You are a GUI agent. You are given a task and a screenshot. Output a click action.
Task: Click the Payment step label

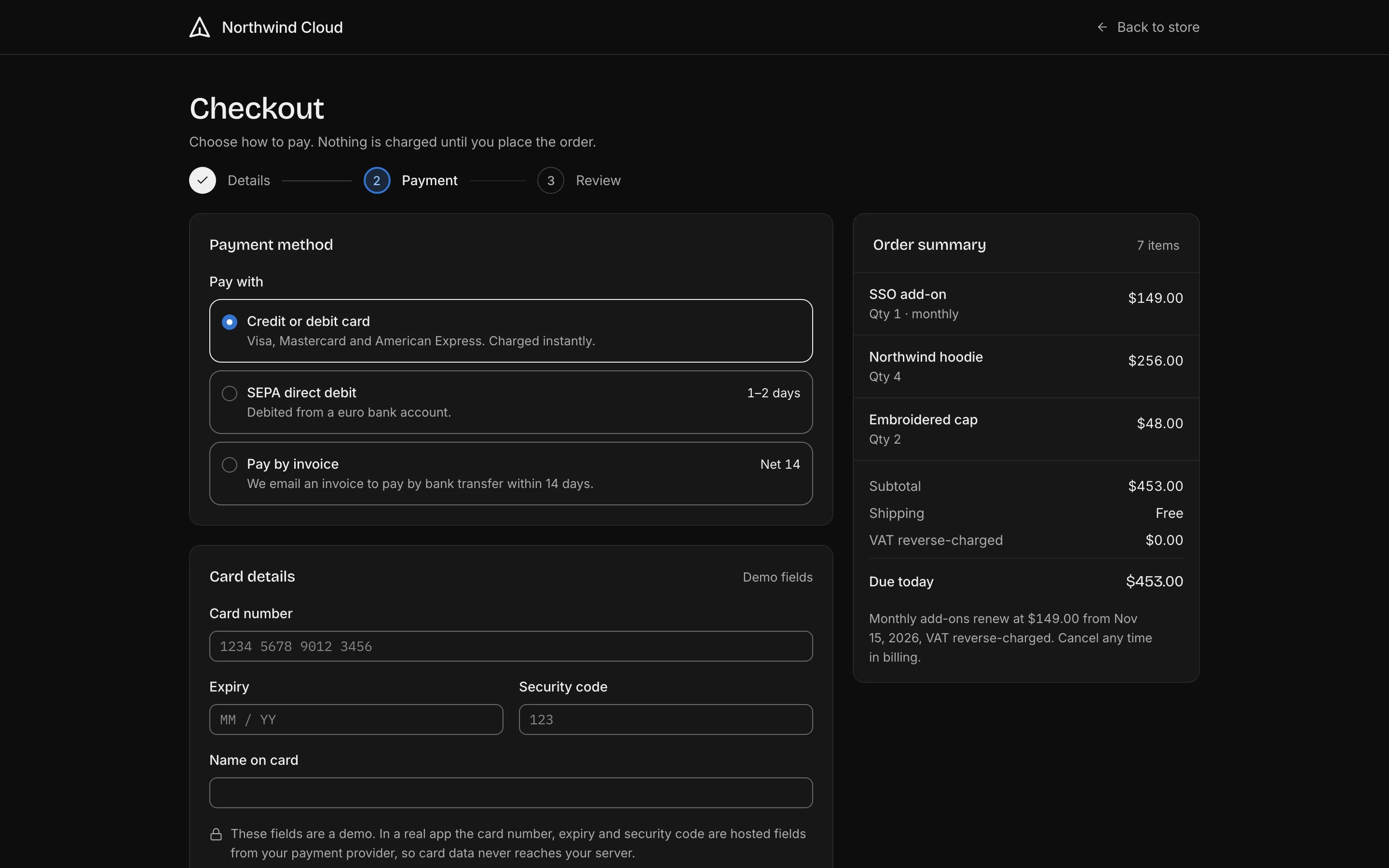tap(429, 180)
